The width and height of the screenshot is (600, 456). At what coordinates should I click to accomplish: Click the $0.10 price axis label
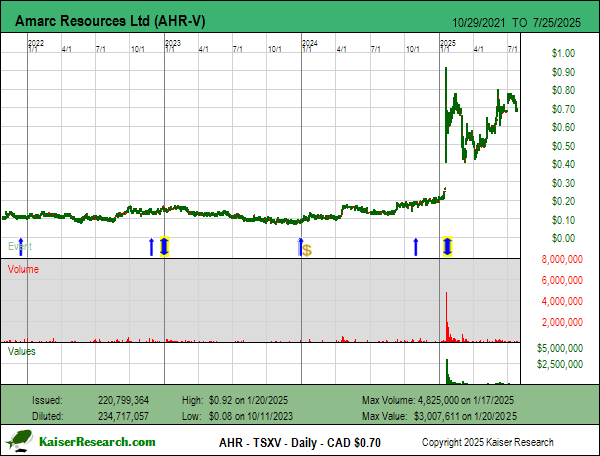click(x=563, y=220)
